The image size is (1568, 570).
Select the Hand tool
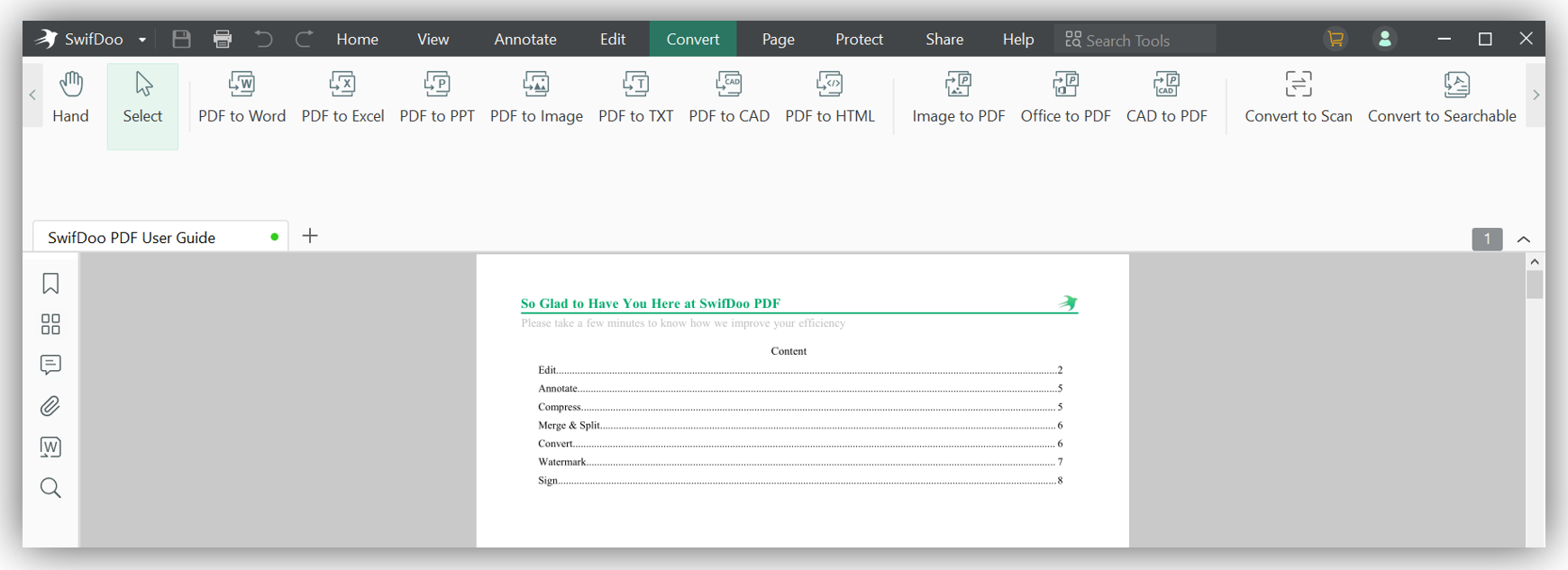(x=70, y=97)
